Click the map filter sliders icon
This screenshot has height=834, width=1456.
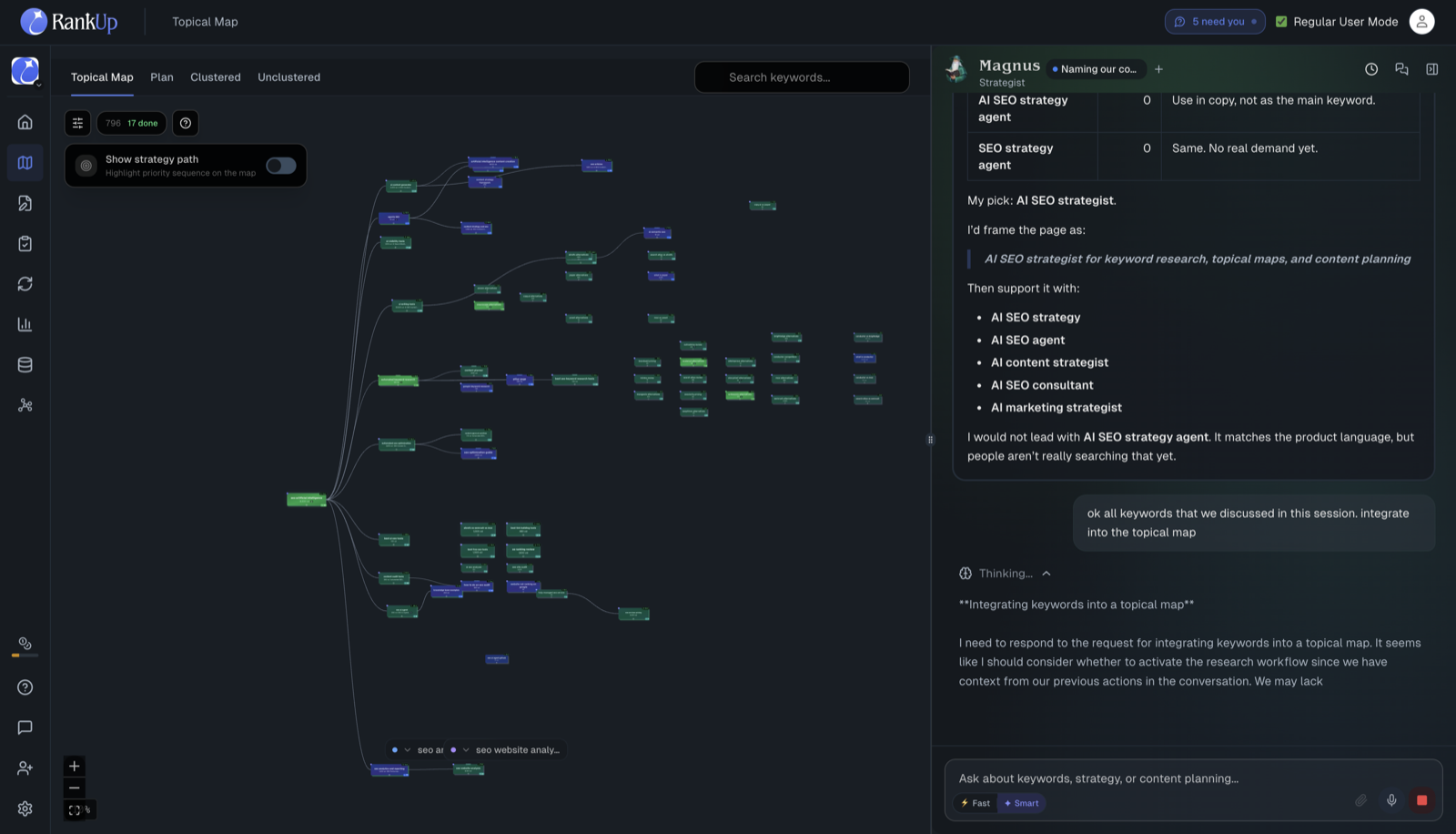coord(77,123)
